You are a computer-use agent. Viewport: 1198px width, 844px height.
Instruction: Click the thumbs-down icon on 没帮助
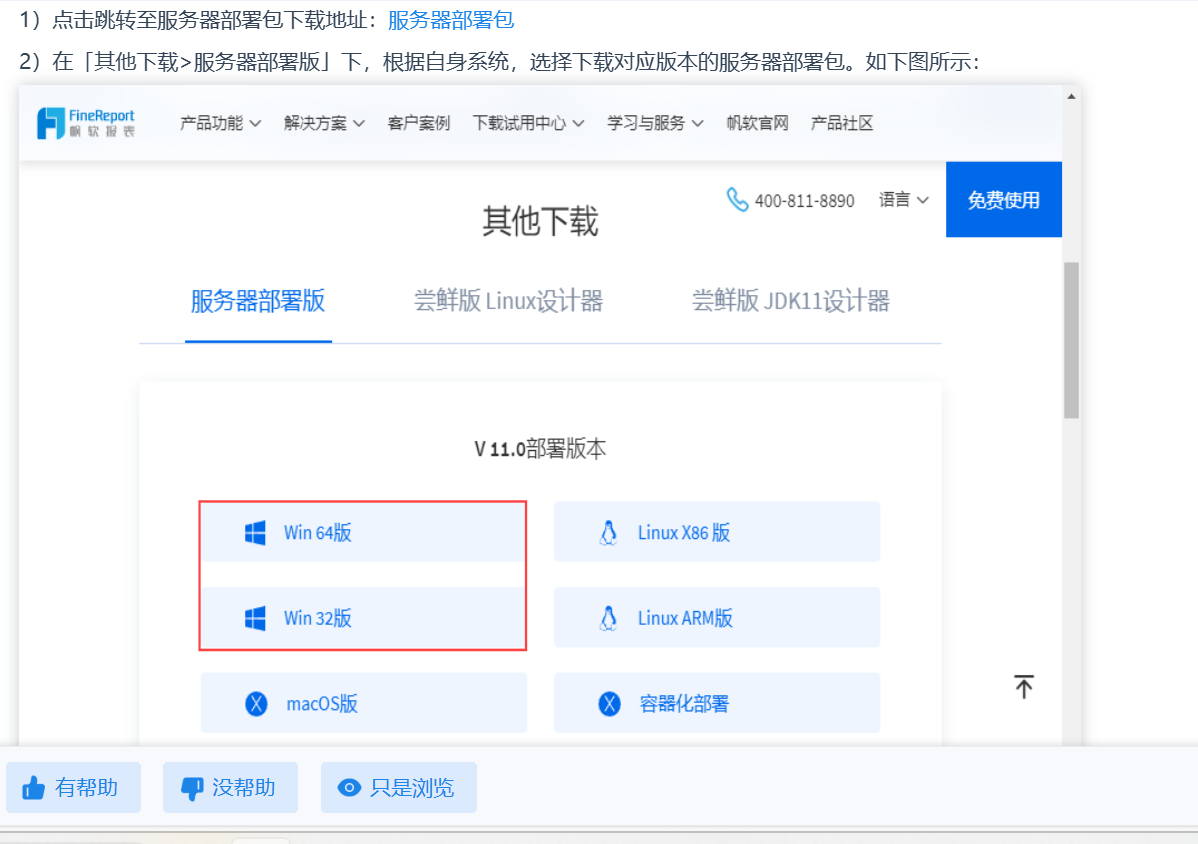click(192, 788)
